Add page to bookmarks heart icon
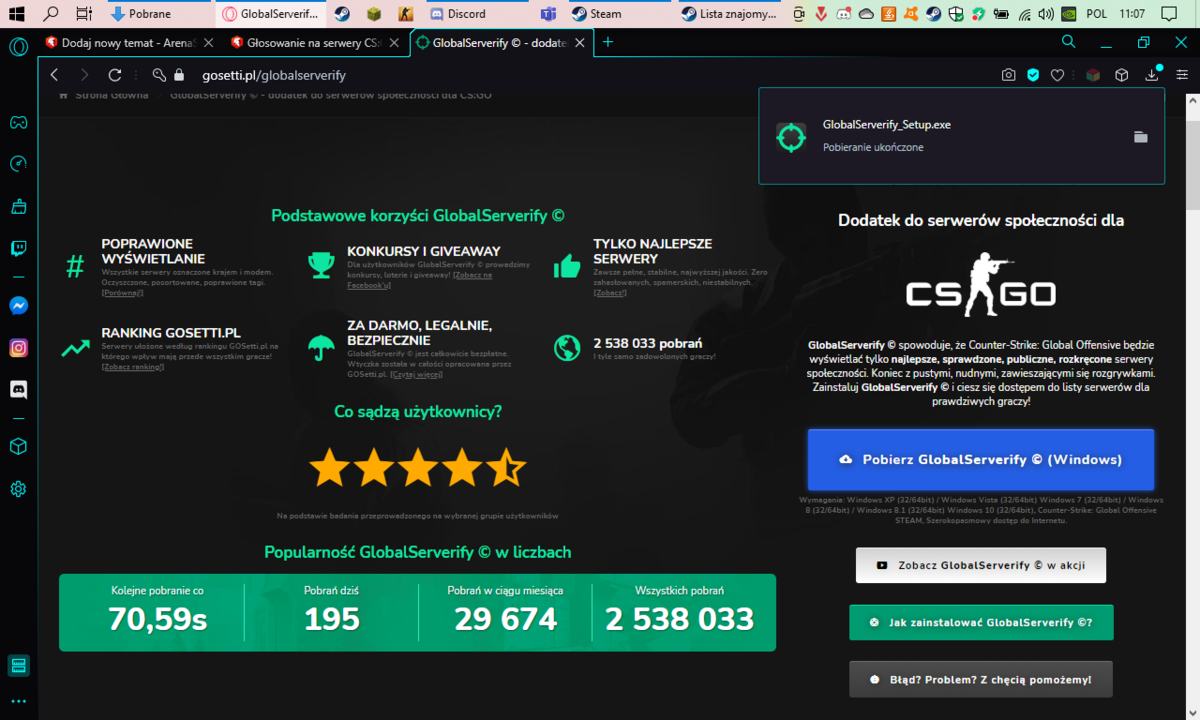This screenshot has width=1200, height=720. [x=1058, y=75]
